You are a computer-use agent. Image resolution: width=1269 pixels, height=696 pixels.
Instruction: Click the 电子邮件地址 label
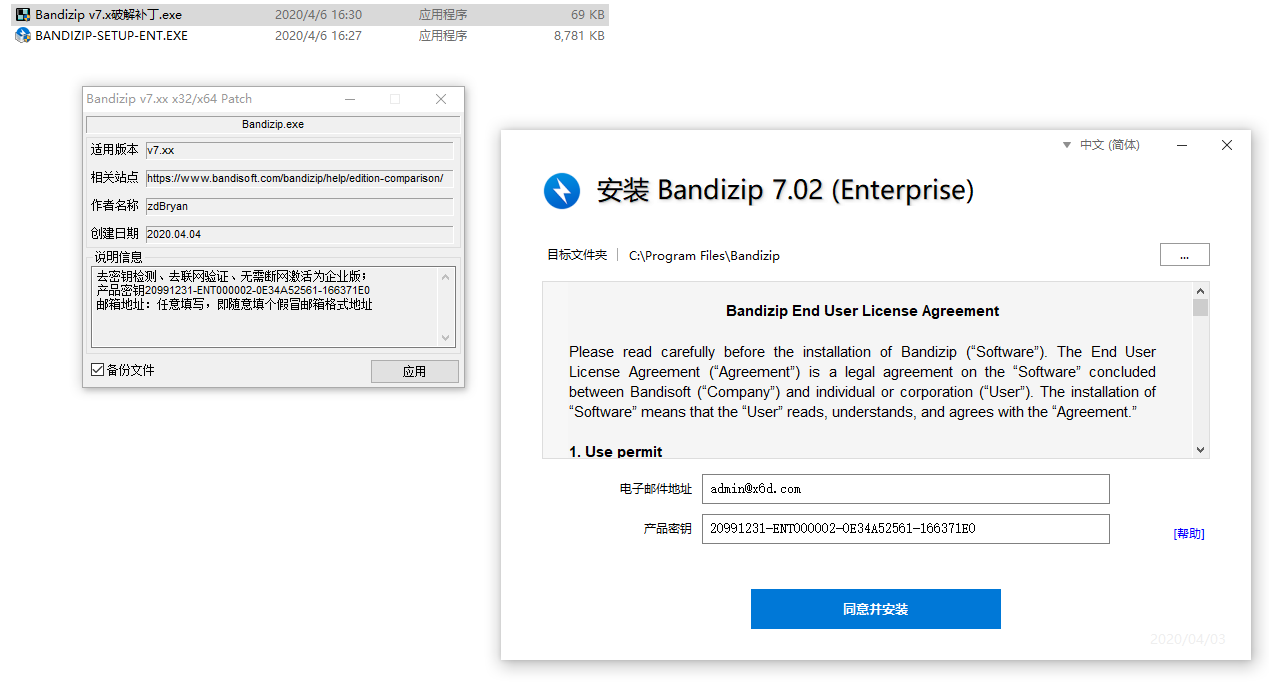pyautogui.click(x=656, y=489)
